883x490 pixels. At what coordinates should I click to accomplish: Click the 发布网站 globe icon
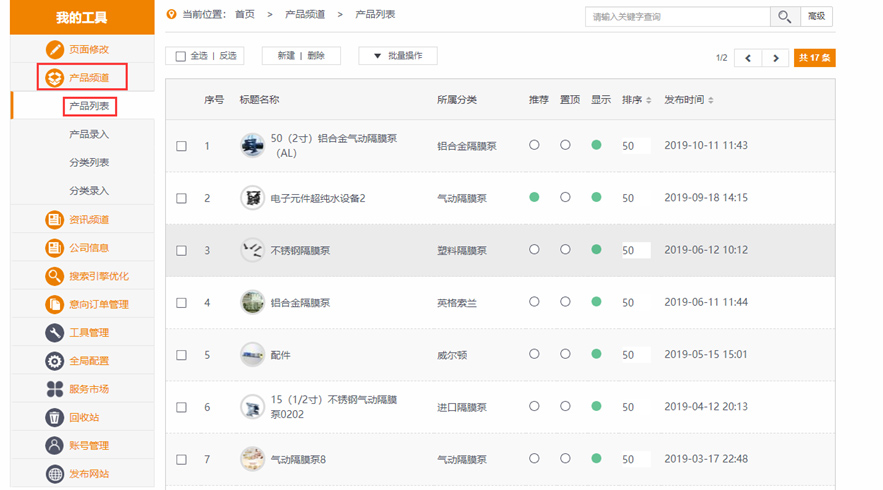tap(55, 474)
